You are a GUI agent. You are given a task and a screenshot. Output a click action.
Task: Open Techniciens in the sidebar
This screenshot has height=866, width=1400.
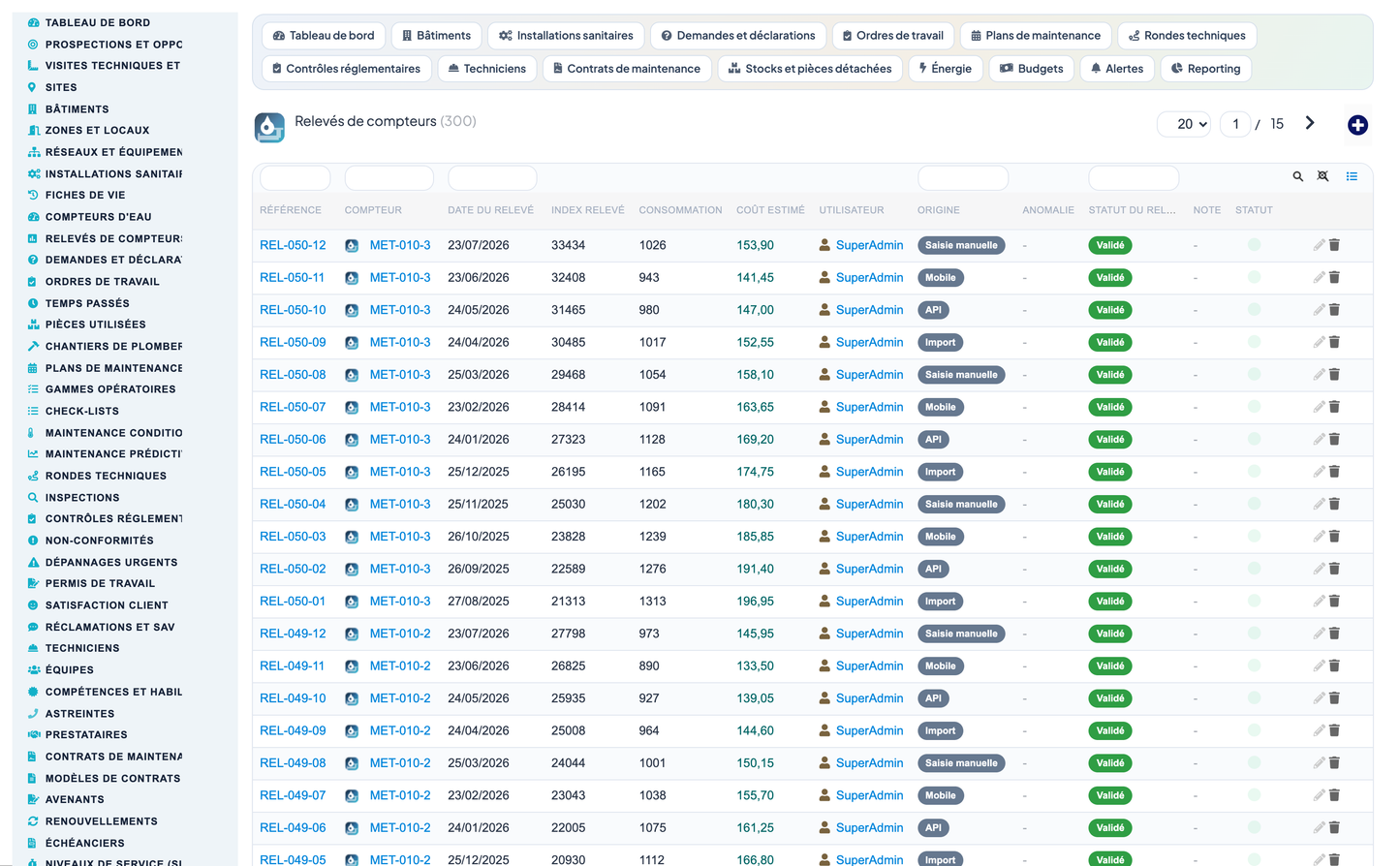click(82, 648)
